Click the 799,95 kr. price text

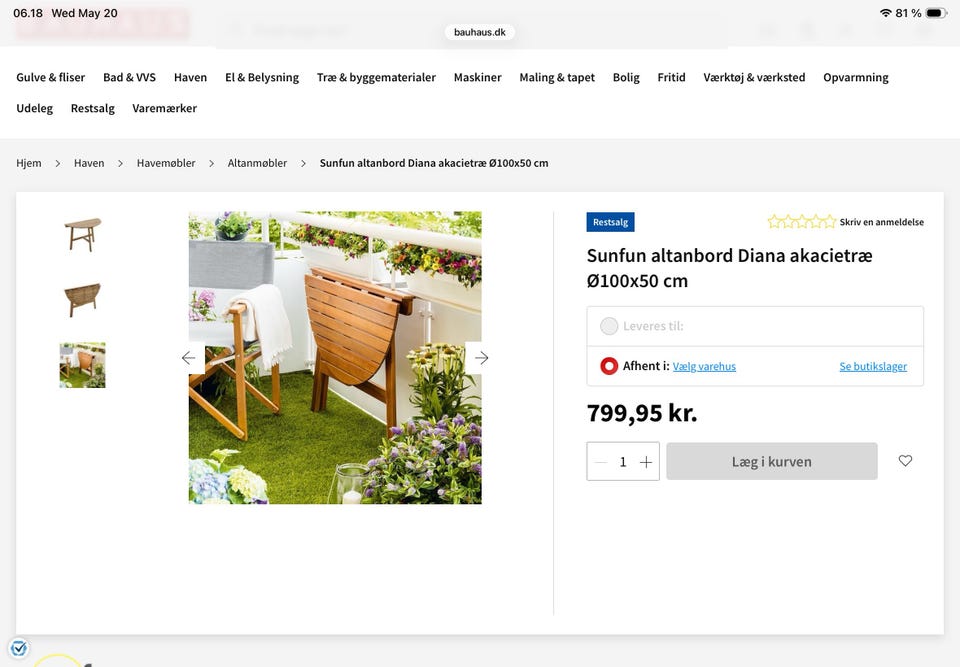[x=642, y=413]
